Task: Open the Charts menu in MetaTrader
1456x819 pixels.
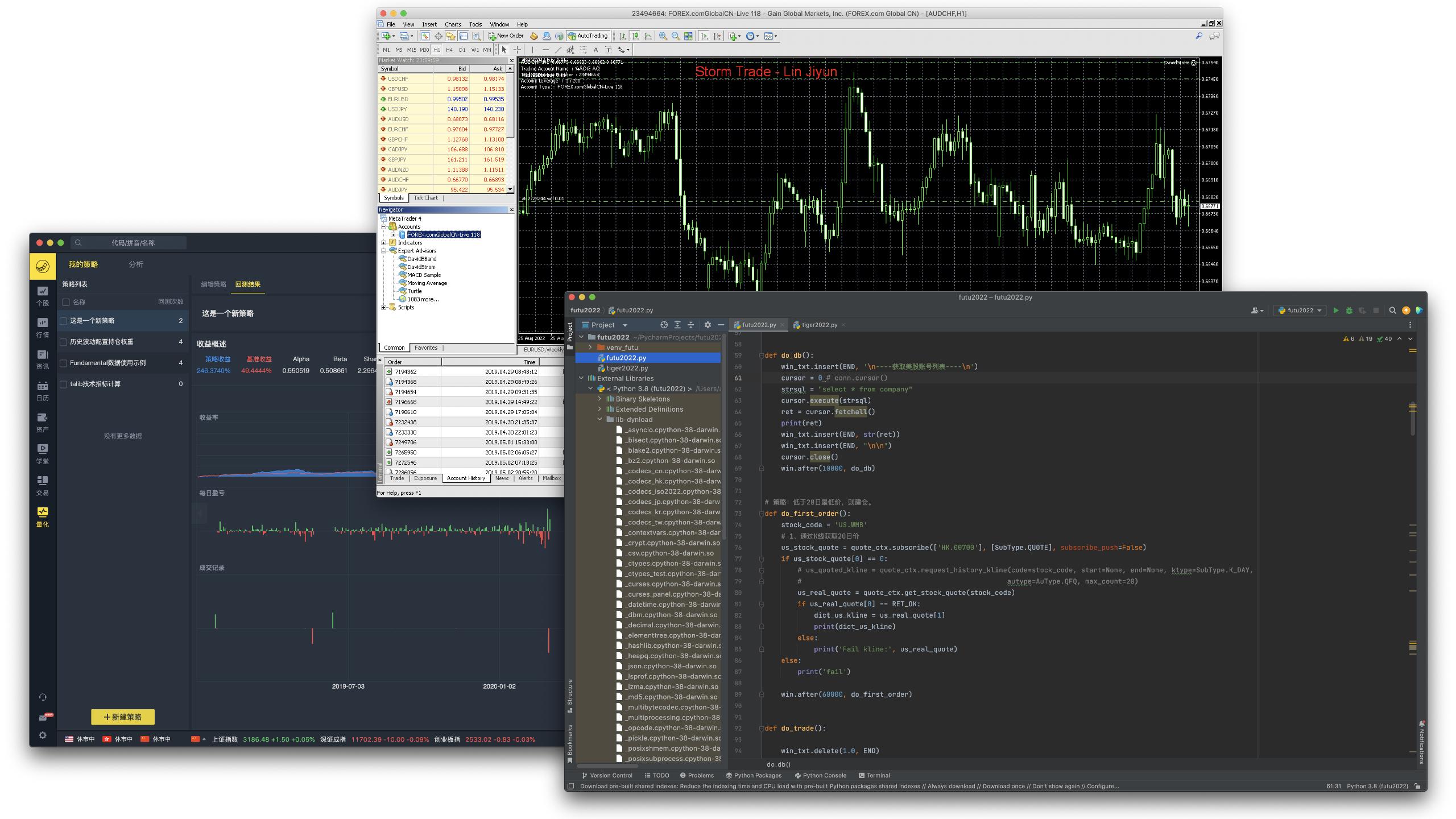Action: 453,24
